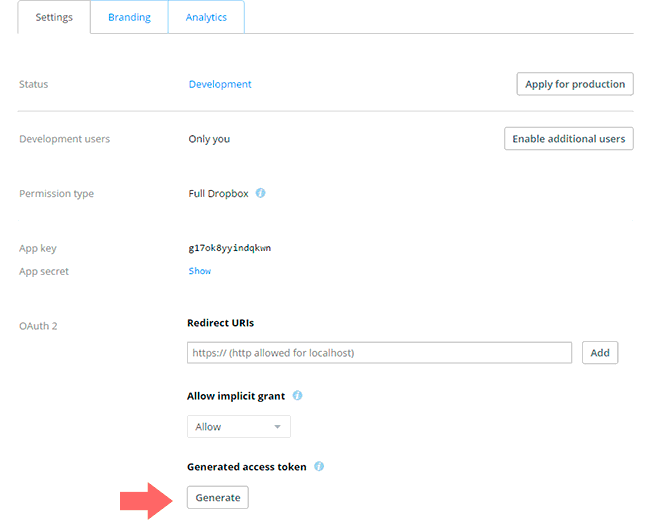Click Apply for production button
The height and width of the screenshot is (531, 654).
tap(575, 84)
